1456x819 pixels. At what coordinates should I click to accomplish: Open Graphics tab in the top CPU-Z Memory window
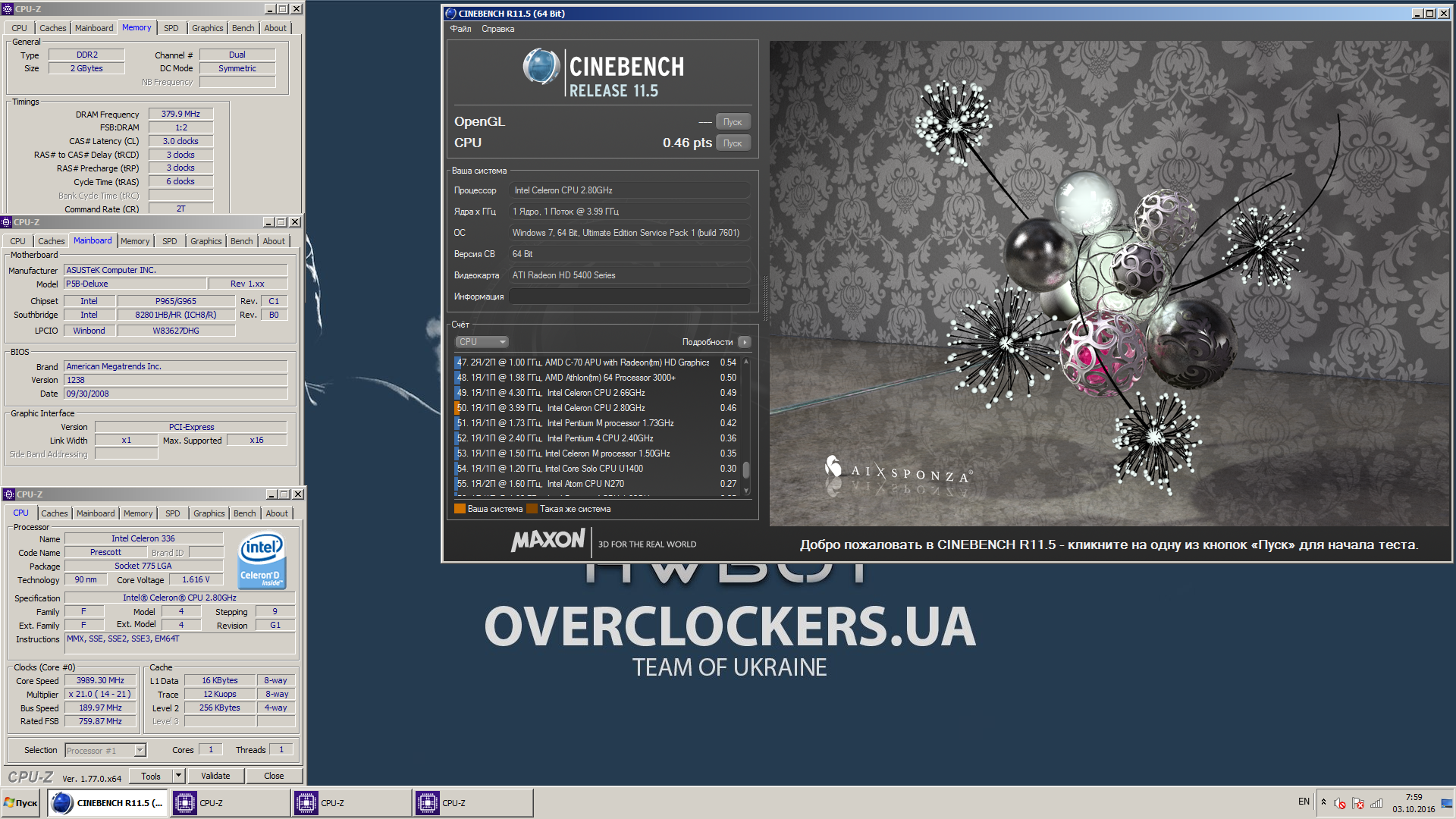[207, 28]
